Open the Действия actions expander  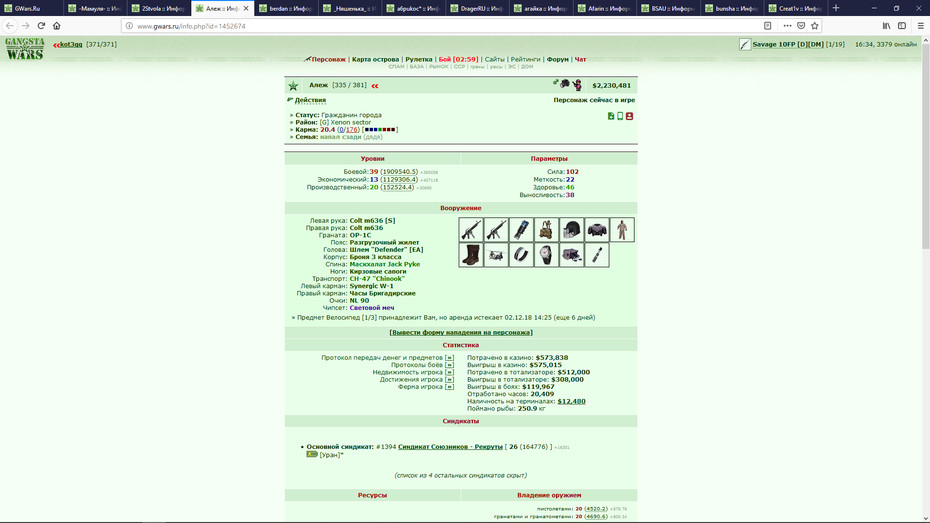pos(310,100)
